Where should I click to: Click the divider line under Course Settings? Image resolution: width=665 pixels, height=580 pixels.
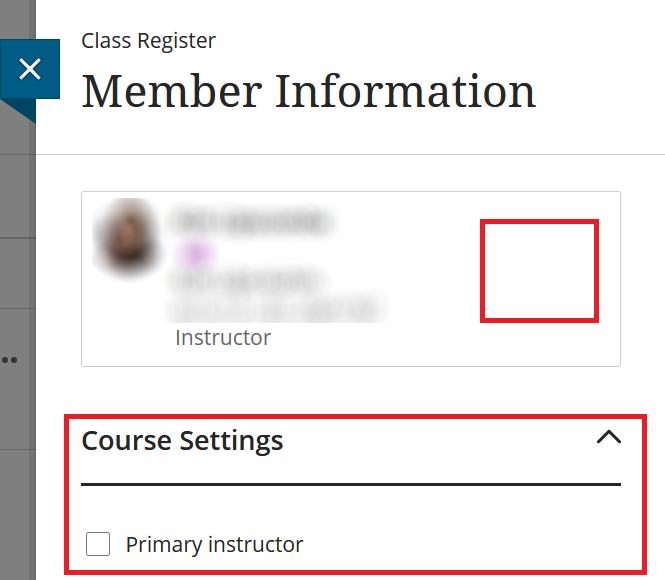pos(350,485)
